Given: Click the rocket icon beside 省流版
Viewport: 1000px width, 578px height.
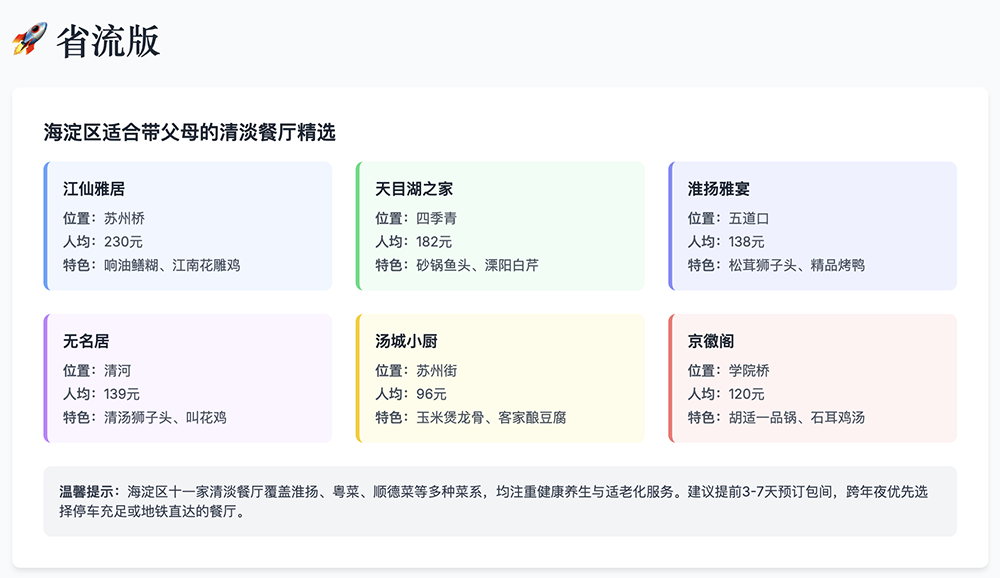Looking at the screenshot, I should click(31, 36).
